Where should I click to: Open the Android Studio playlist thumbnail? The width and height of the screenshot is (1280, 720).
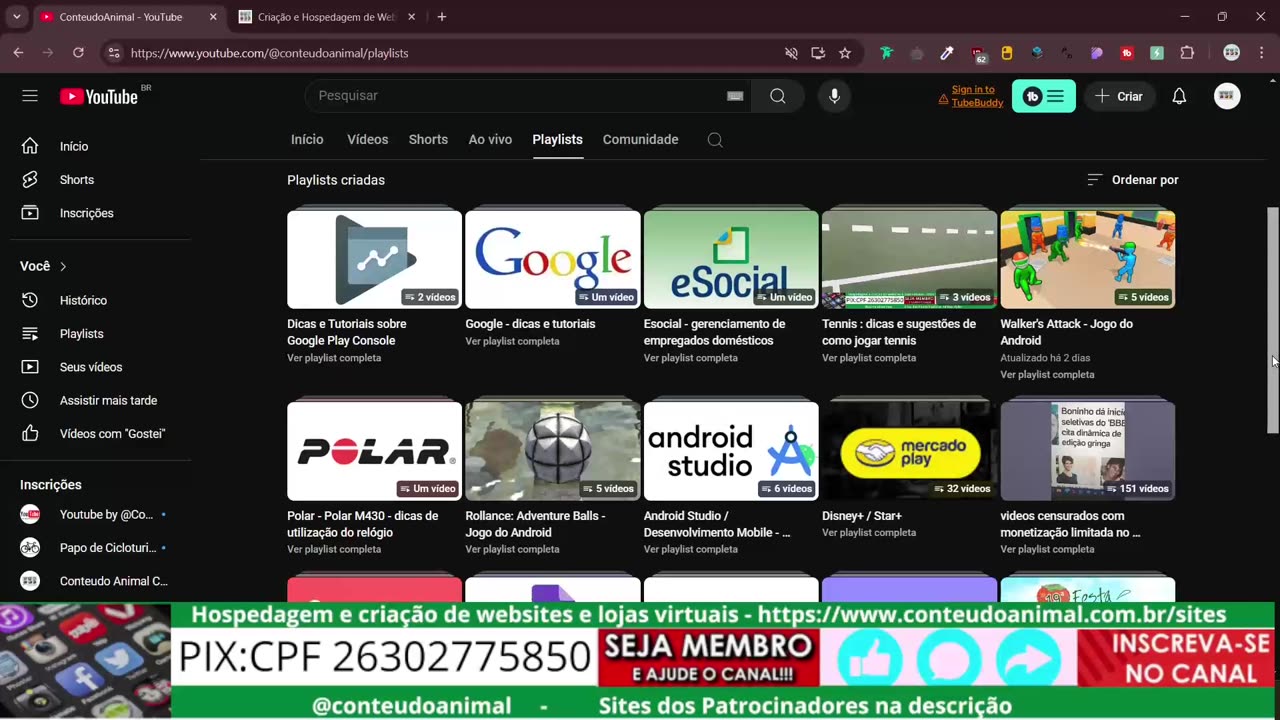click(x=731, y=451)
